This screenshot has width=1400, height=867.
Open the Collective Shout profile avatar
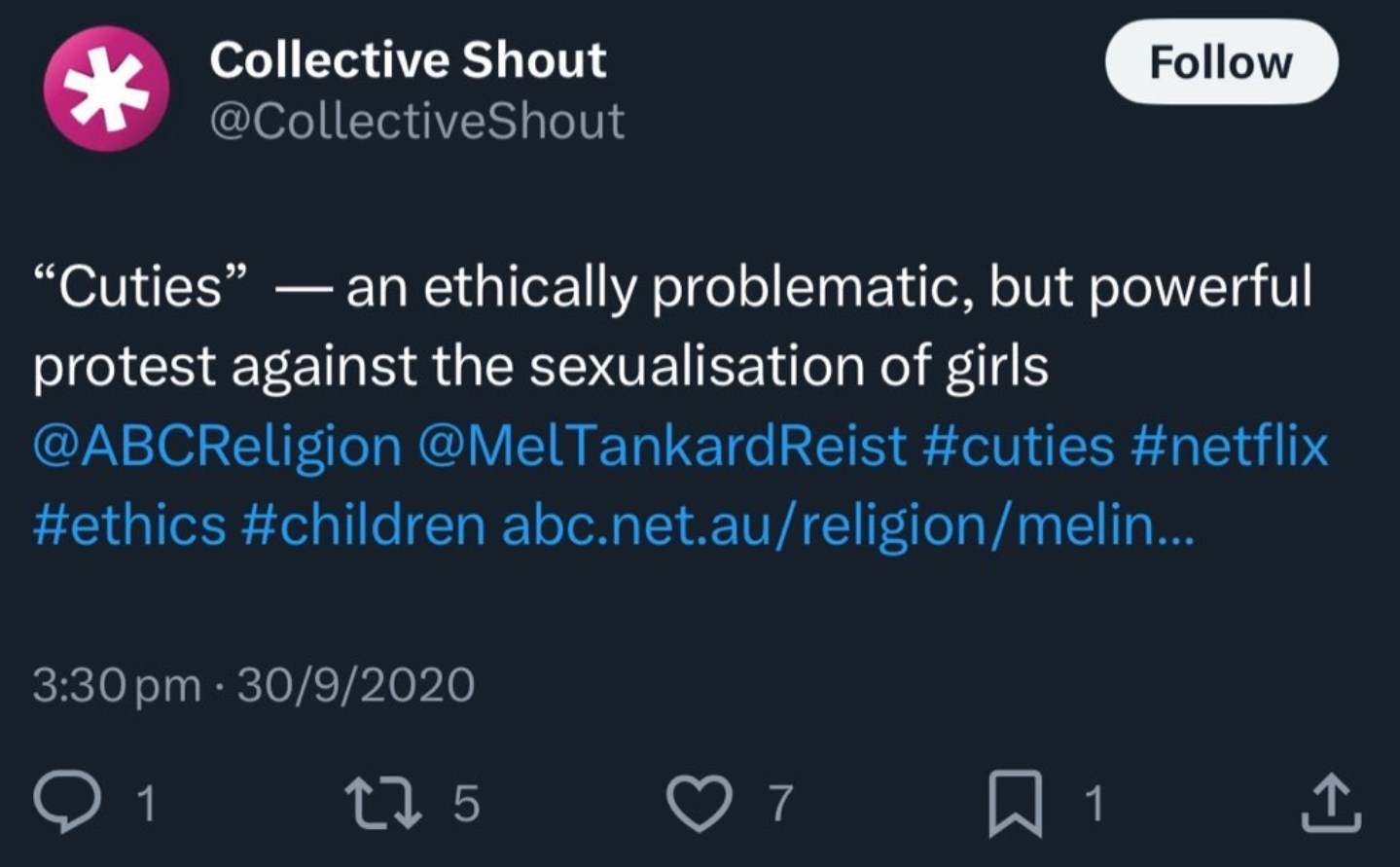(x=106, y=89)
